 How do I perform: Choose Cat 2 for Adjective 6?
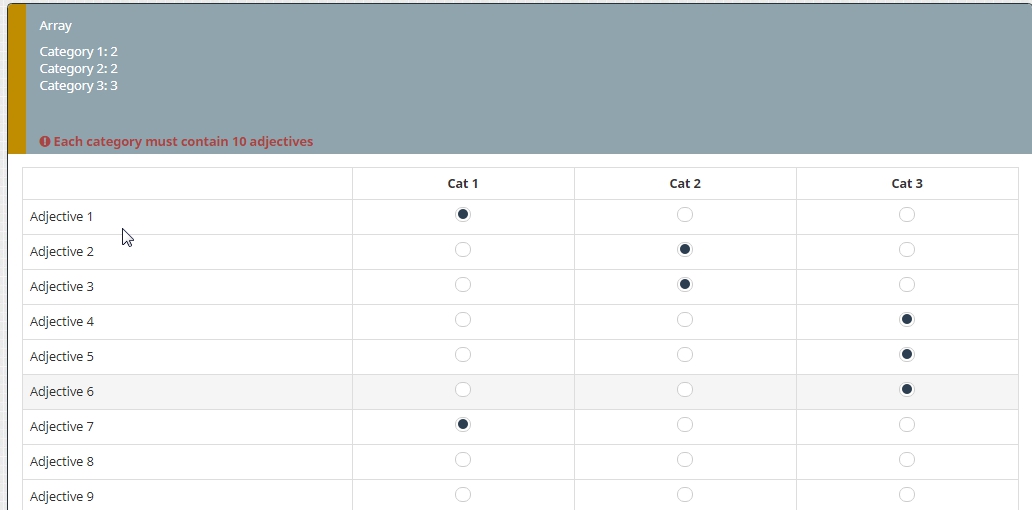tap(685, 390)
